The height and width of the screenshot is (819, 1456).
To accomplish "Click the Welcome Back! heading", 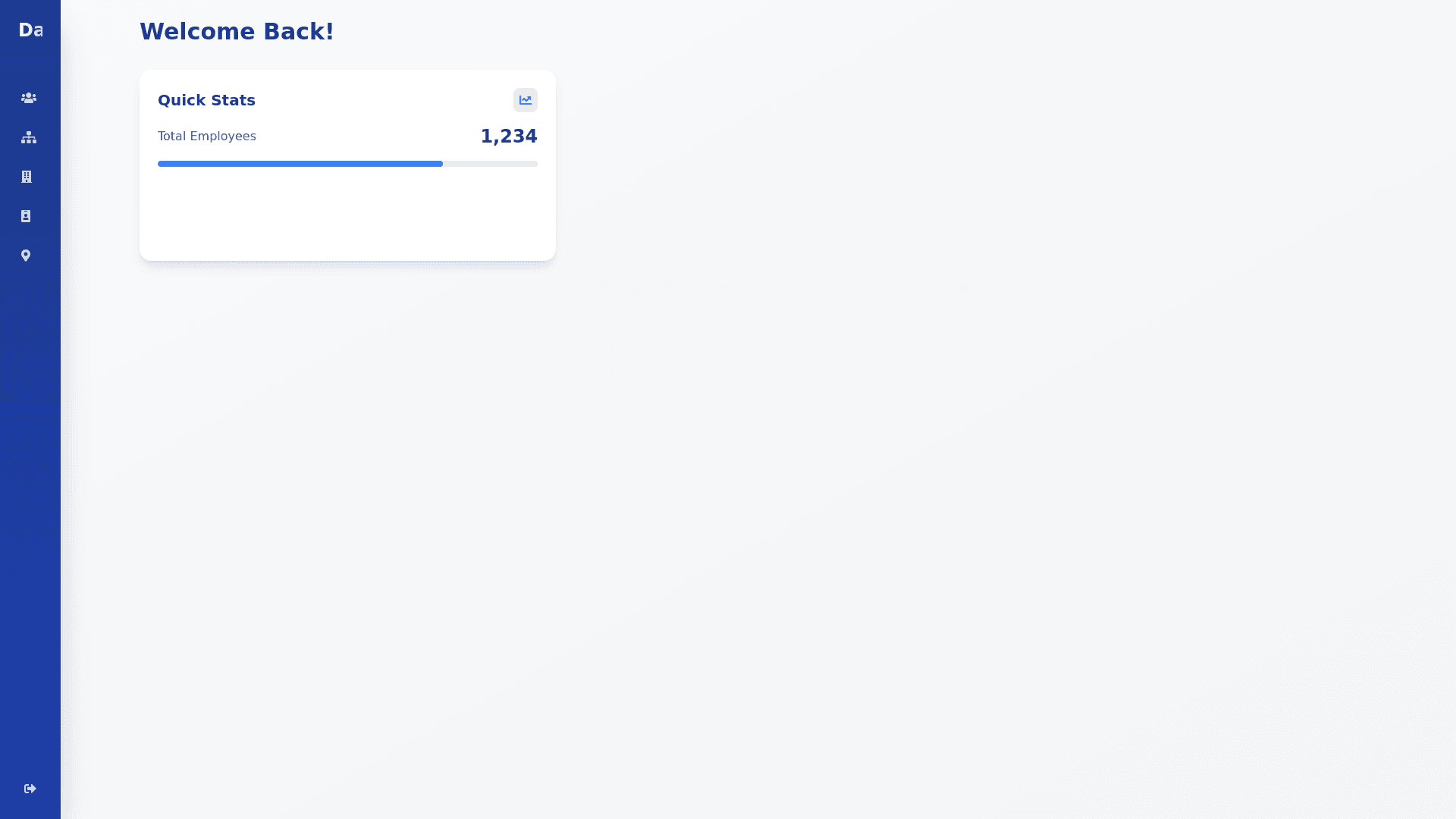I will tap(237, 32).
